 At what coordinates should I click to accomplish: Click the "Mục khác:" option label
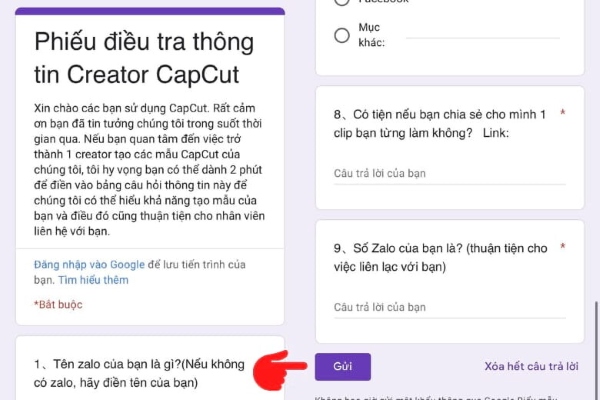372,35
